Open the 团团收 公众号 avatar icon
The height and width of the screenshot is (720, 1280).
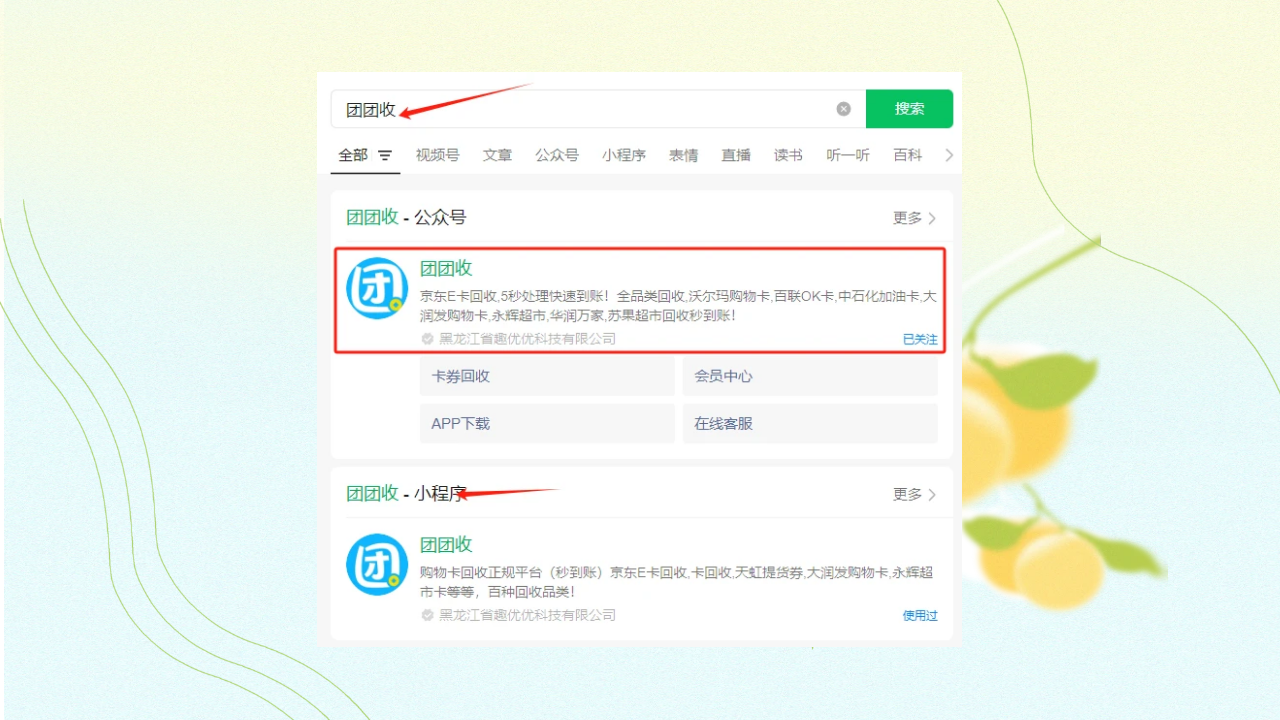point(377,289)
